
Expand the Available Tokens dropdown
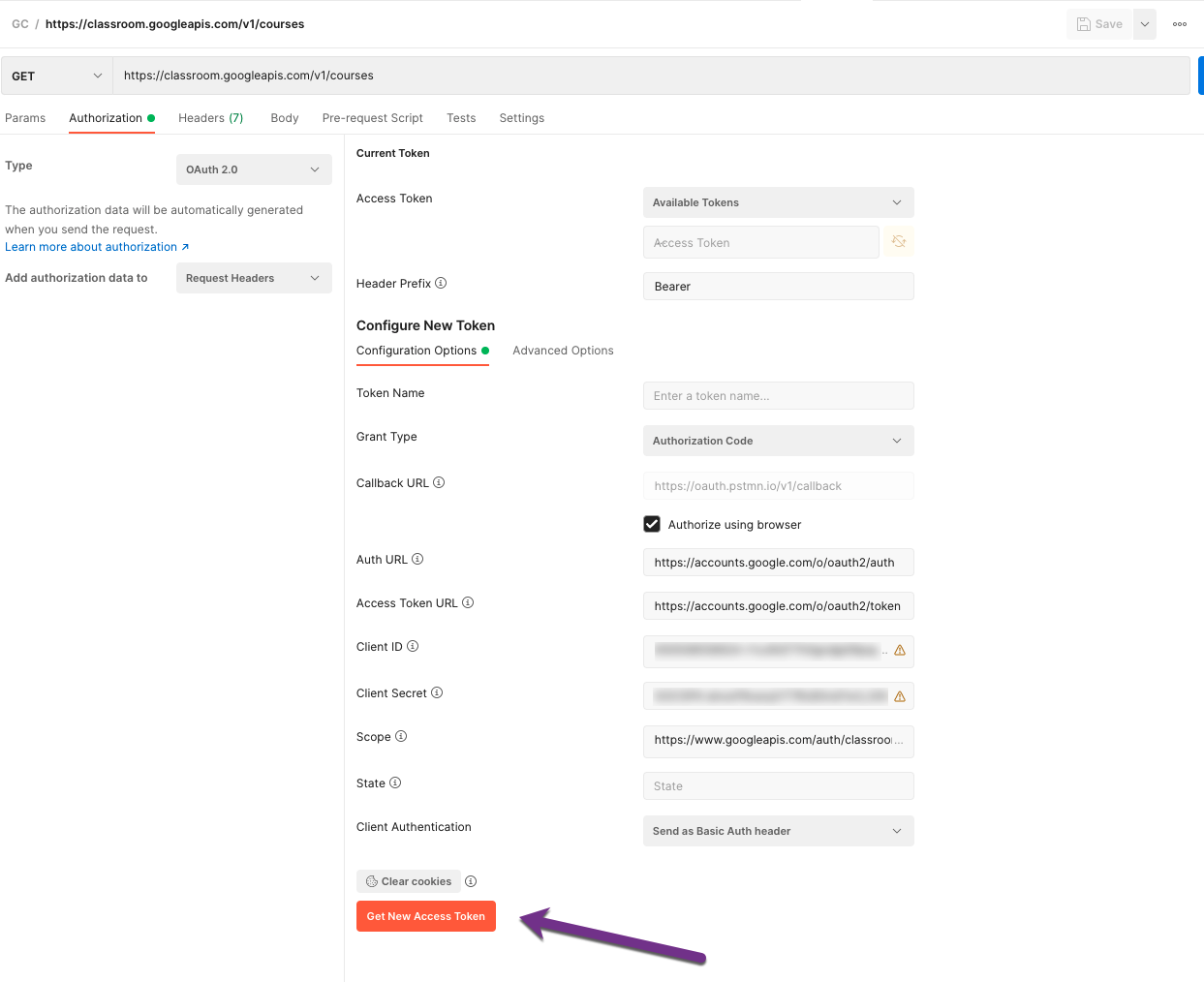(x=778, y=202)
